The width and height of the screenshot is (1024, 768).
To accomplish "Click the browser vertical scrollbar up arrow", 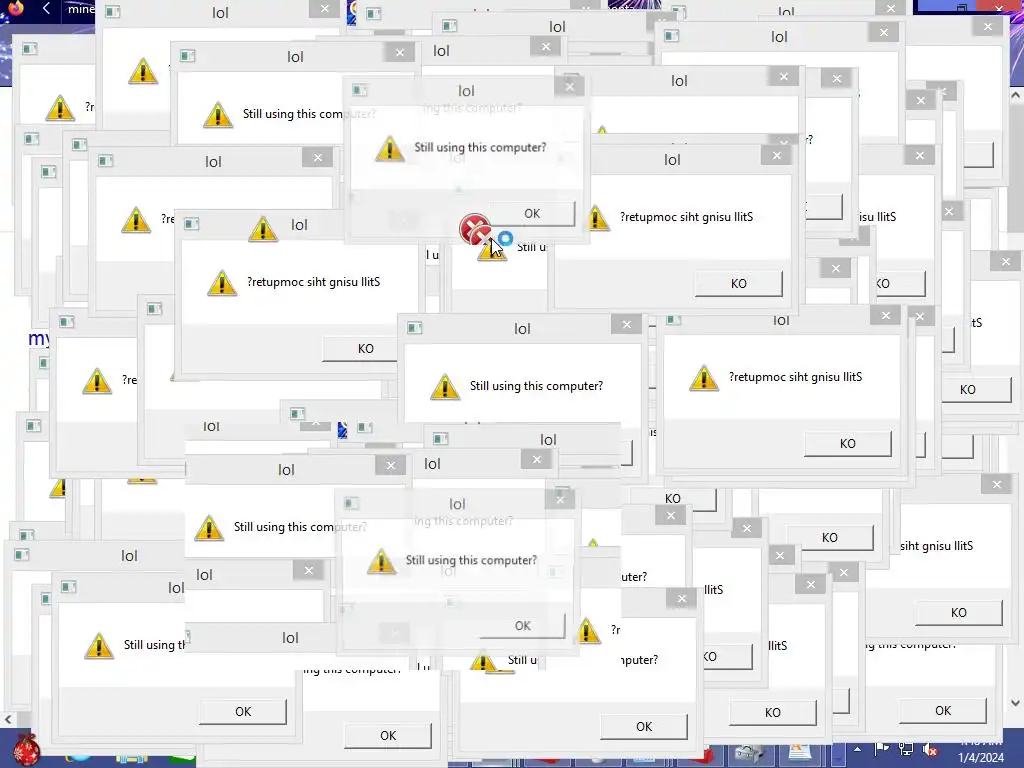I will (1016, 95).
